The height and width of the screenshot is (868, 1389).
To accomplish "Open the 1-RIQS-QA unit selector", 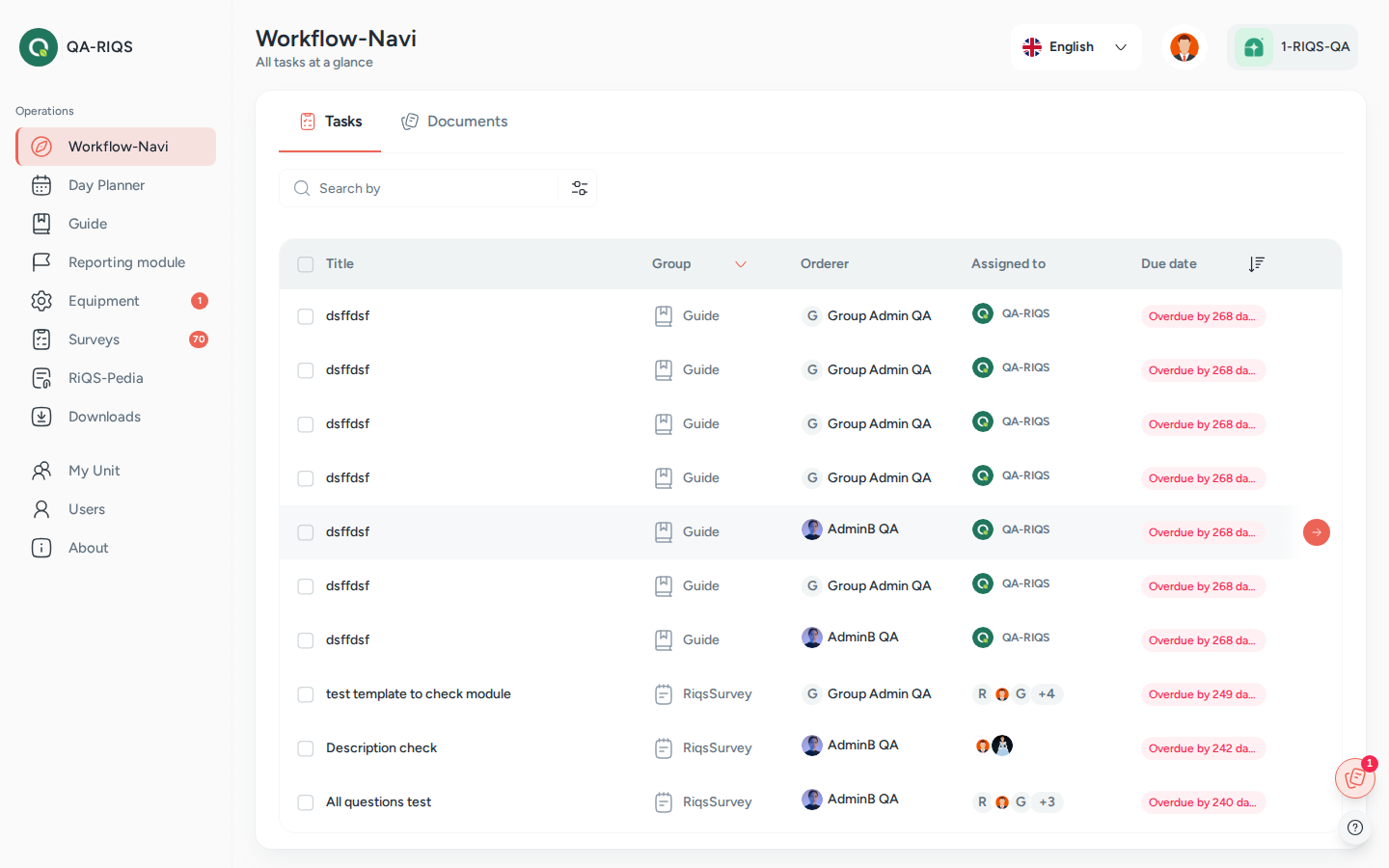I will pyautogui.click(x=1293, y=47).
